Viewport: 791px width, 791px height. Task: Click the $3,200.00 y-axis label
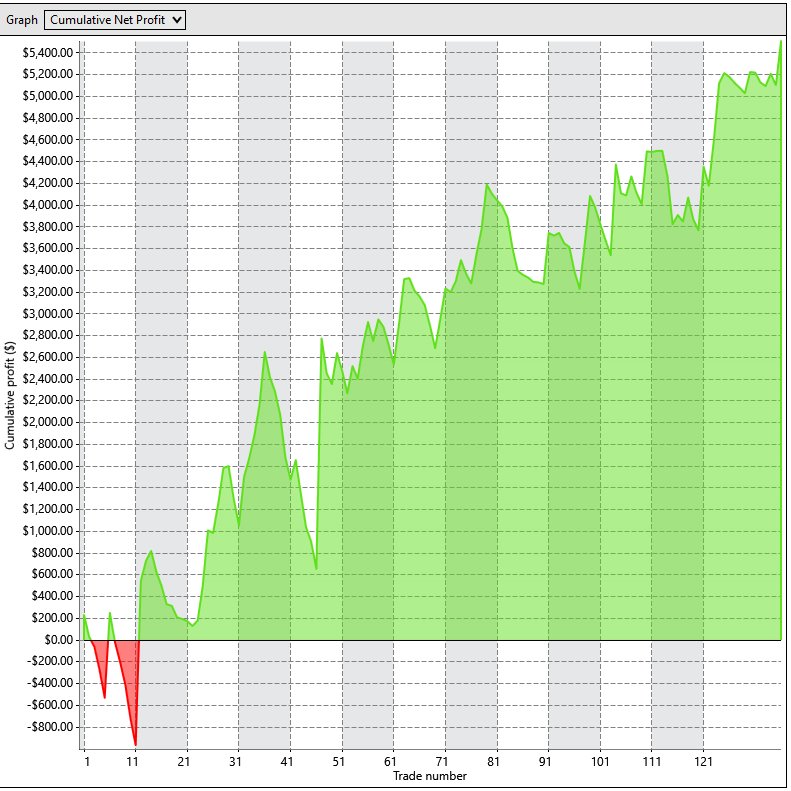48,292
